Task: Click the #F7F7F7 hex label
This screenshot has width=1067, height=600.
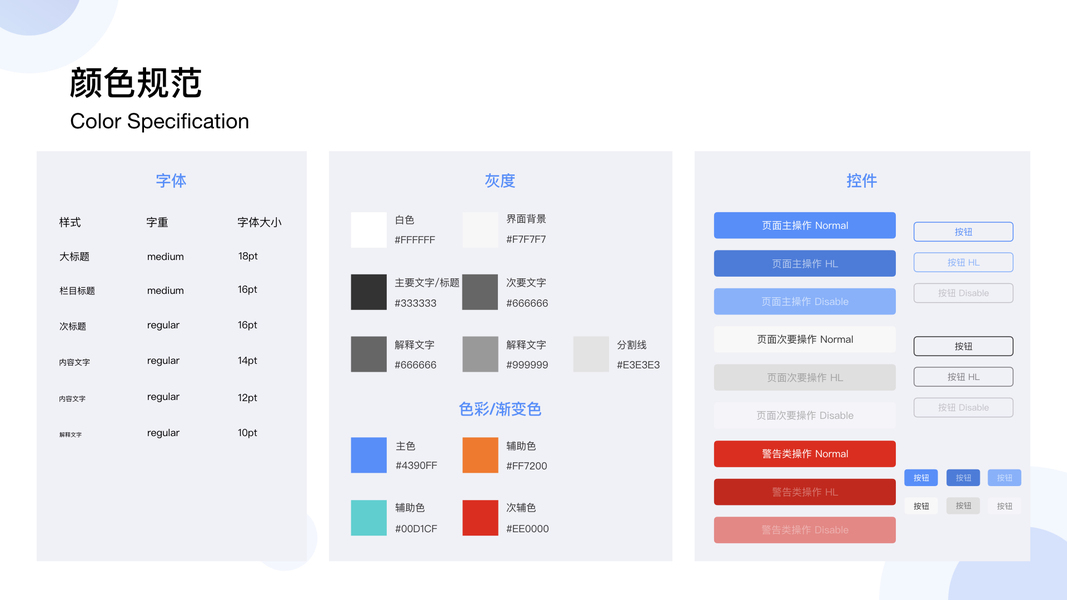Action: tap(526, 239)
